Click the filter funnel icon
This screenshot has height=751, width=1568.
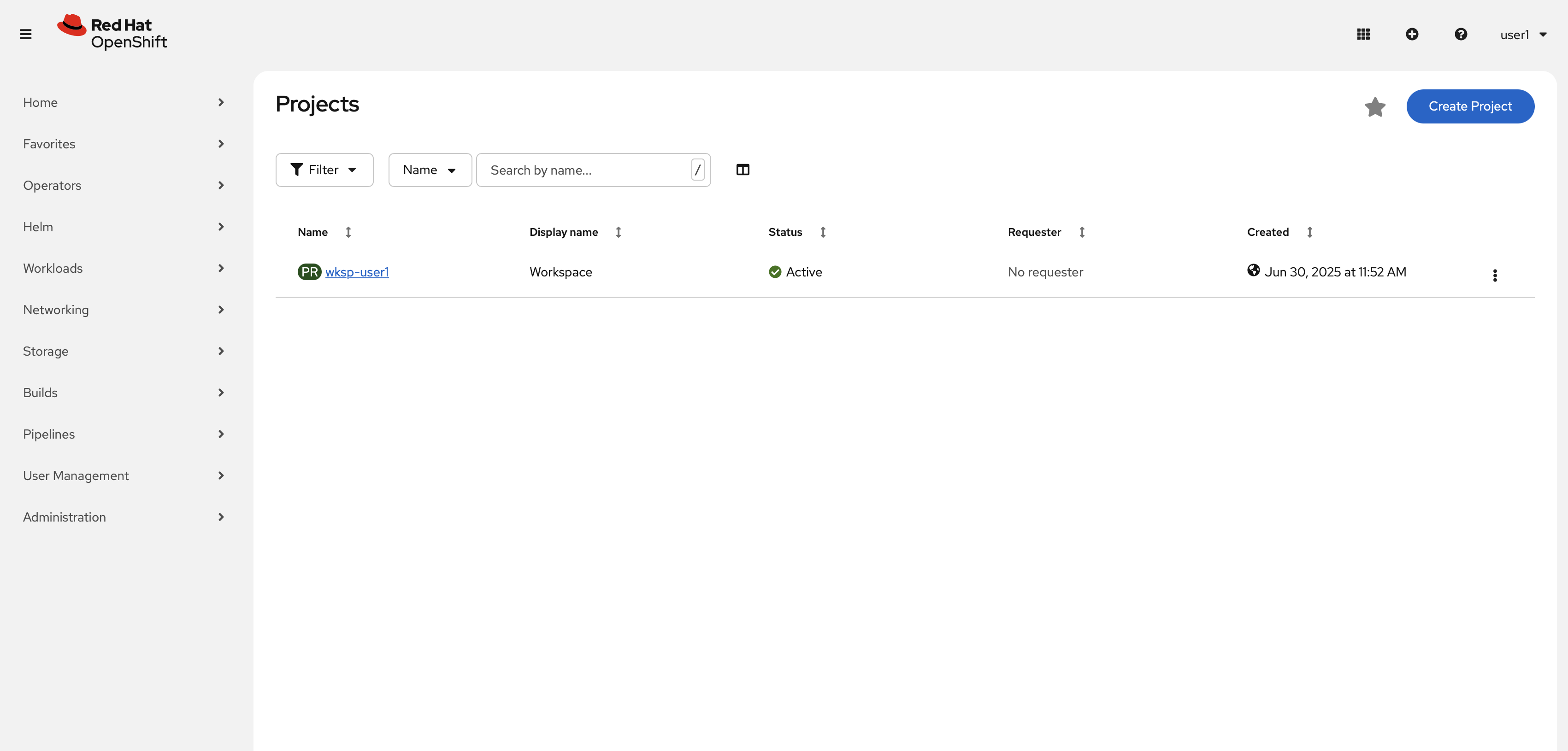(x=296, y=170)
